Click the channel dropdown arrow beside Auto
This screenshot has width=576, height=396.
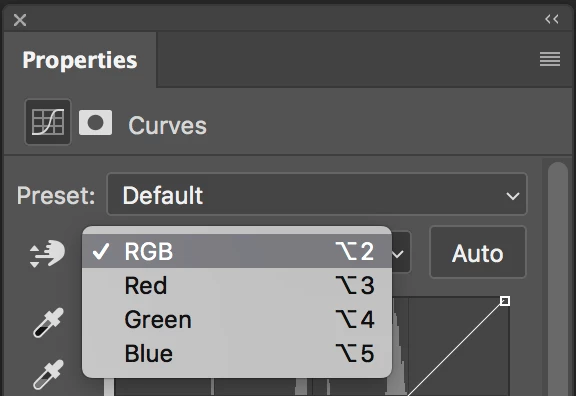click(x=400, y=253)
